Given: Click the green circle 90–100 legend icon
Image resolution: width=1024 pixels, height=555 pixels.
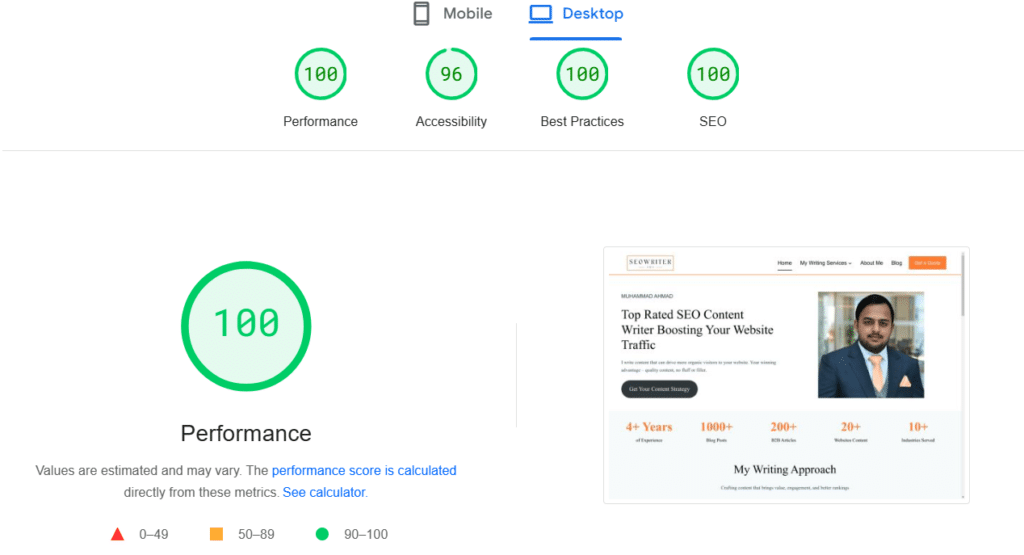Looking at the screenshot, I should click(x=322, y=534).
